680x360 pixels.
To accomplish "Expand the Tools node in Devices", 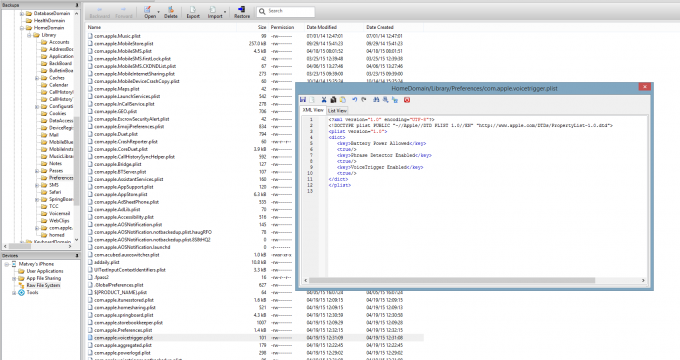I will 14,293.
